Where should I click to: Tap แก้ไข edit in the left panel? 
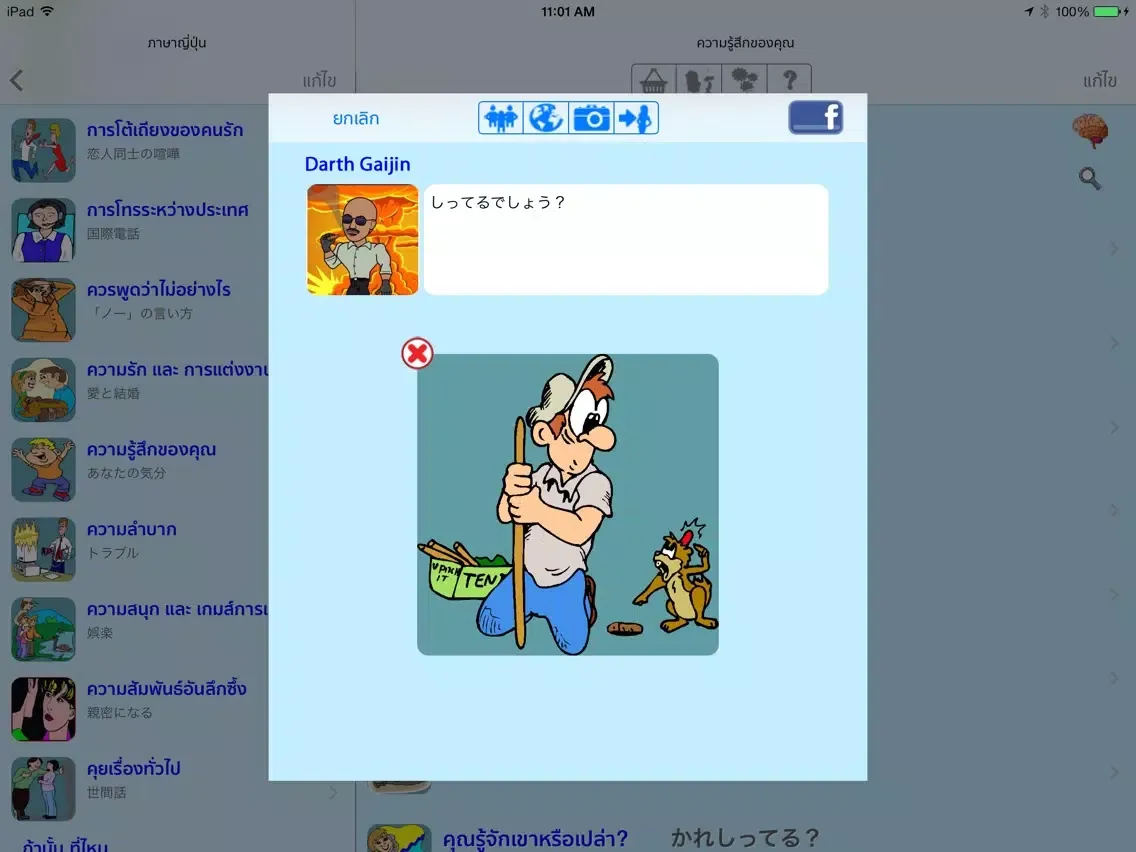click(319, 80)
